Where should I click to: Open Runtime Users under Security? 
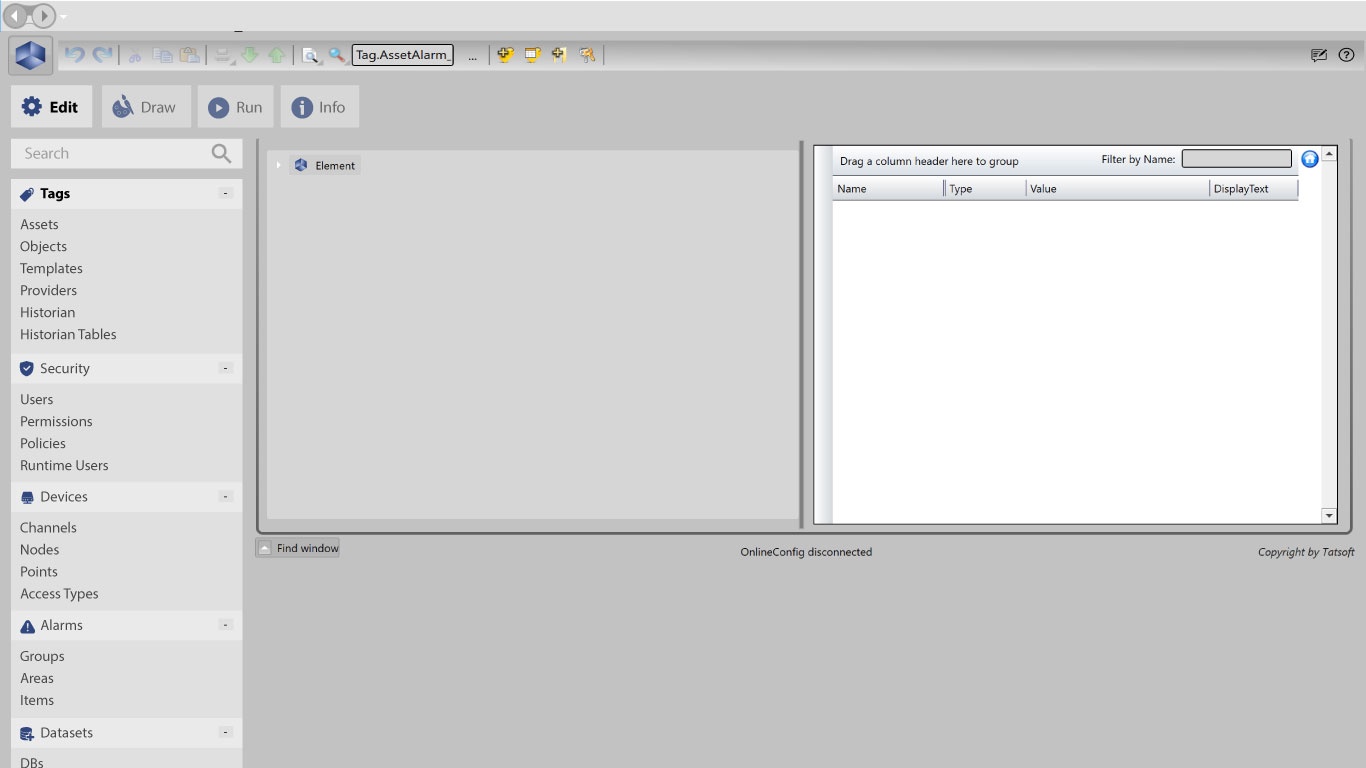(x=64, y=465)
